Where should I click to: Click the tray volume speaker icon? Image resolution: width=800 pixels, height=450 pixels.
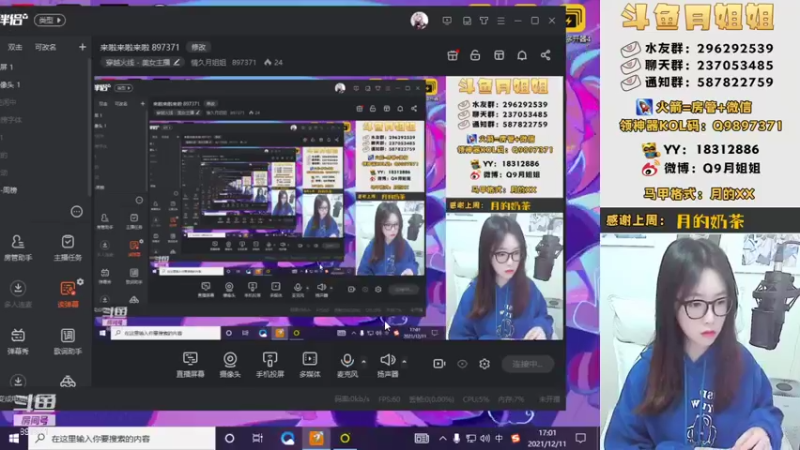point(485,438)
